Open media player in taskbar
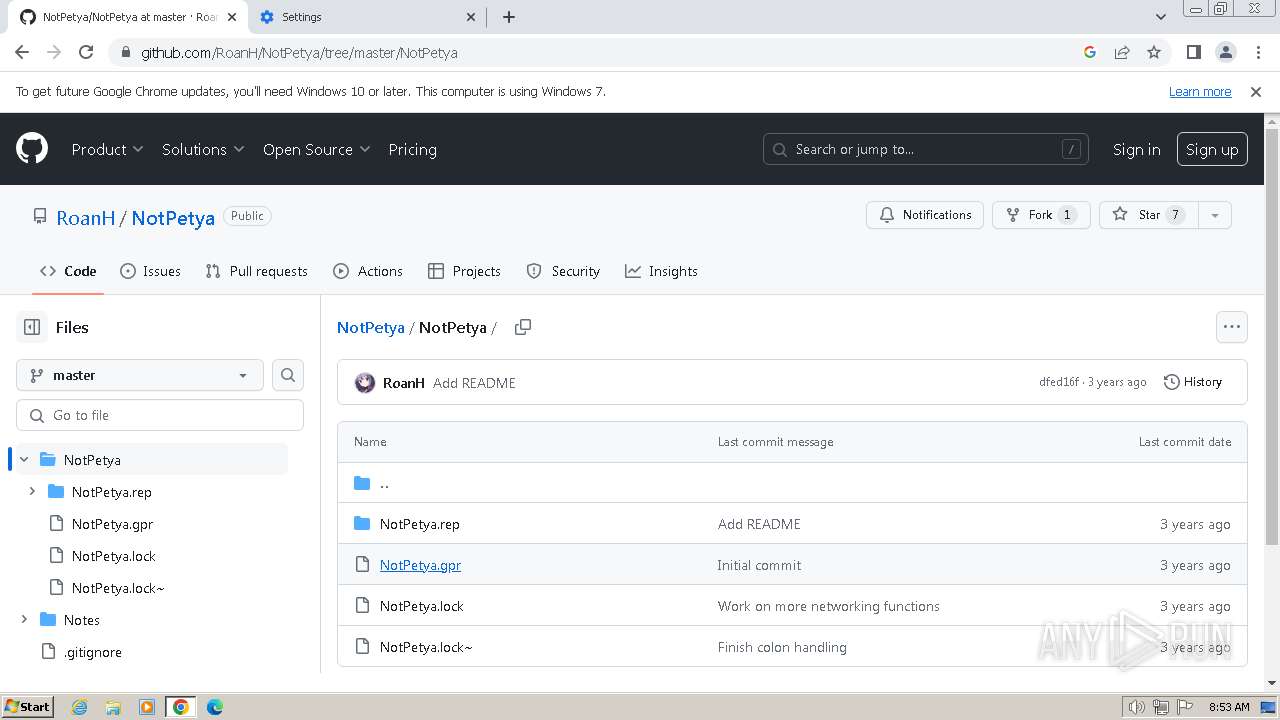The height and width of the screenshot is (720, 1280). (147, 707)
